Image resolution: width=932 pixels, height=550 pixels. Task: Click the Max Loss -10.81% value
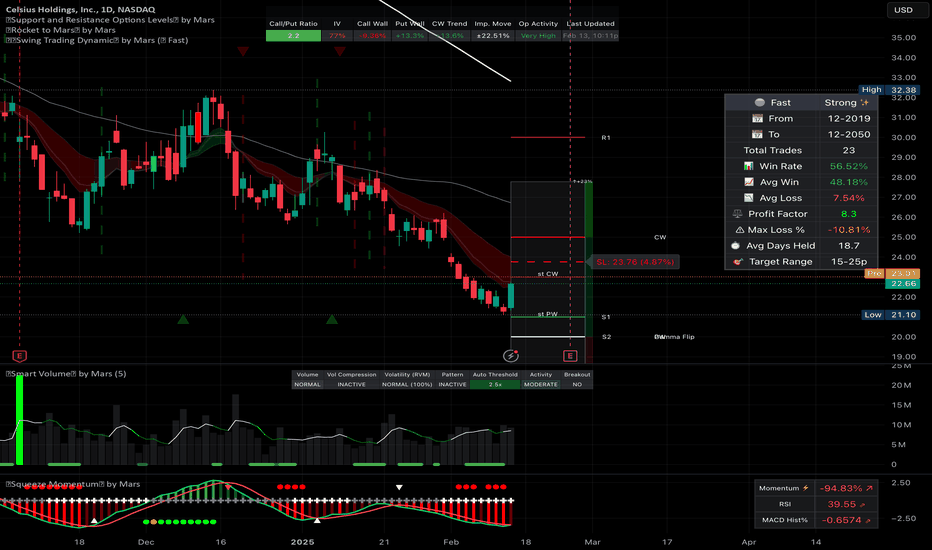point(849,230)
